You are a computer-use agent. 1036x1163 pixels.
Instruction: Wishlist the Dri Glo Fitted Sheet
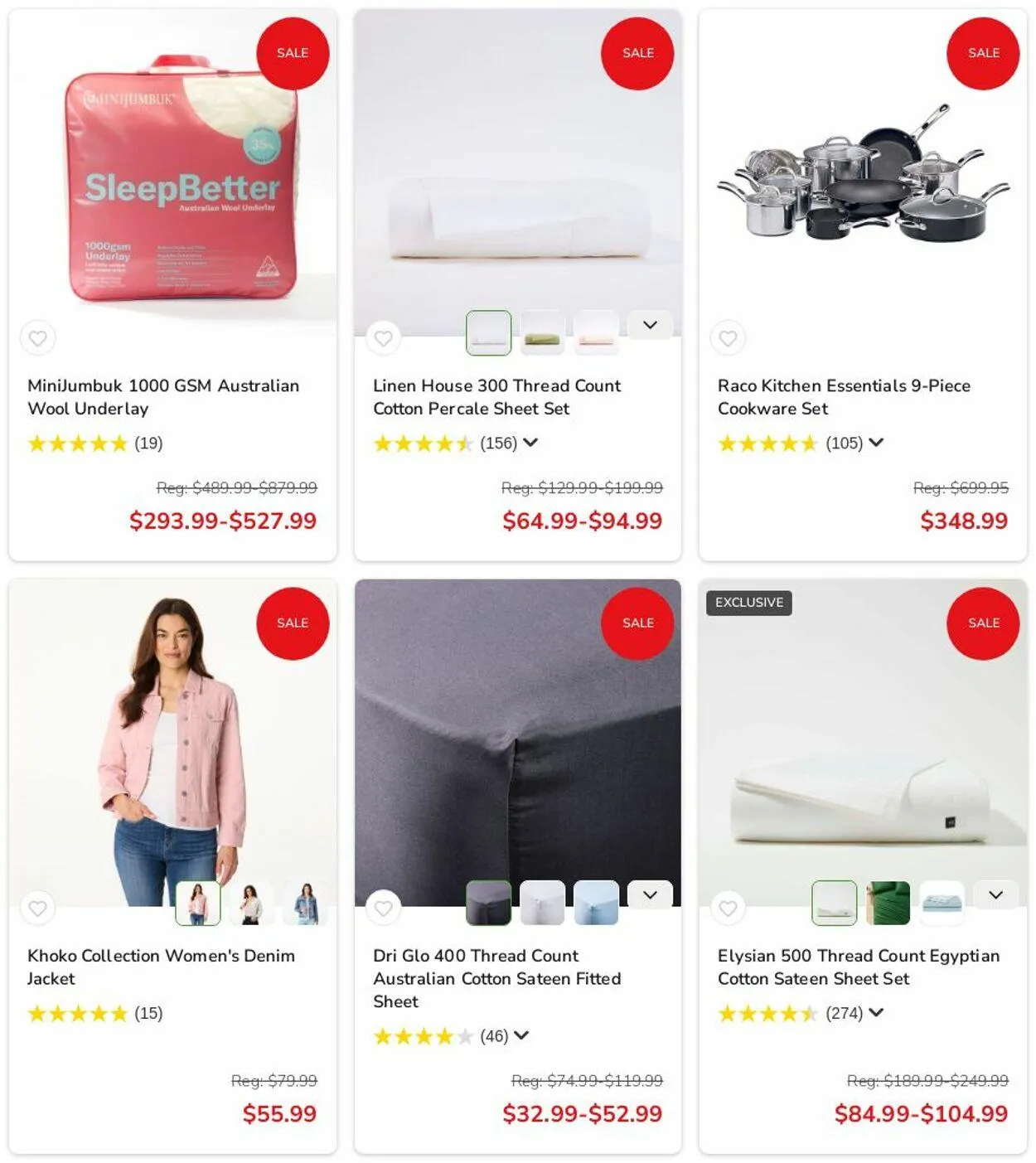pos(383,909)
